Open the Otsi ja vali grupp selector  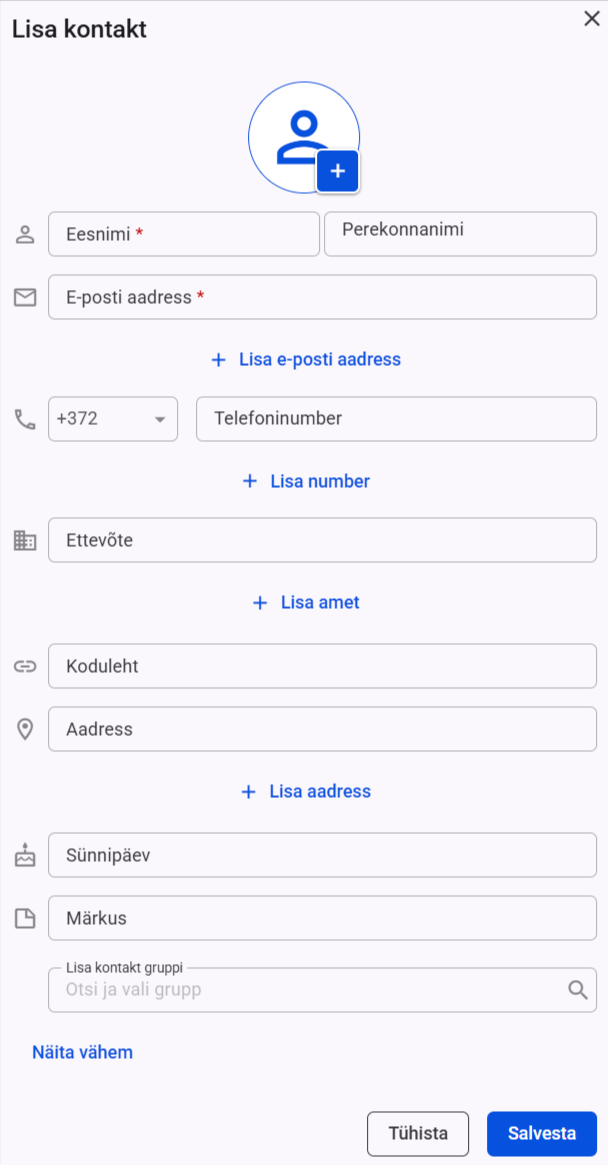coord(323,990)
